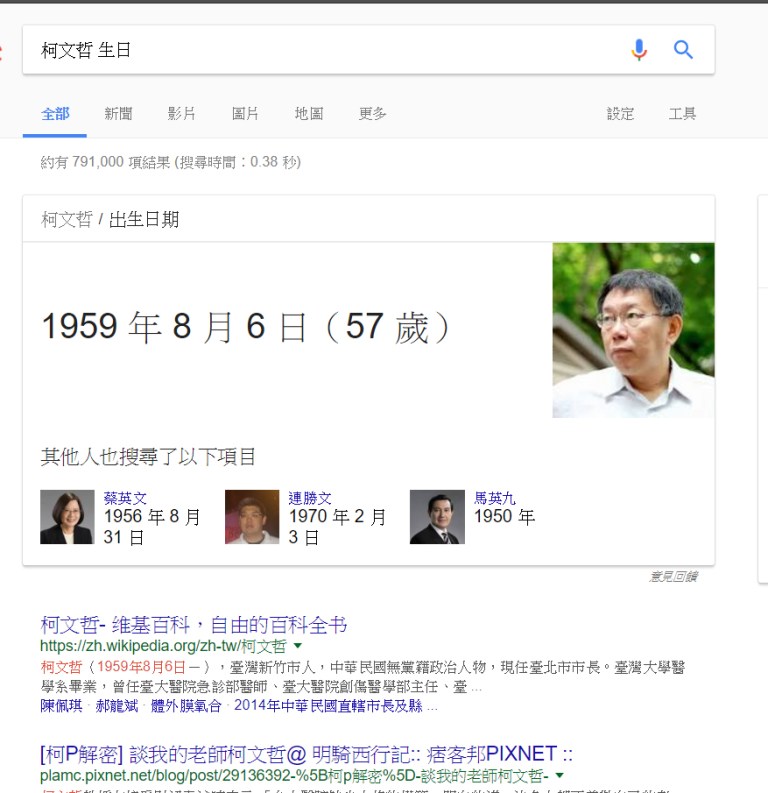Switch to the 新聞 tab
This screenshot has height=793, width=768.
(x=118, y=114)
